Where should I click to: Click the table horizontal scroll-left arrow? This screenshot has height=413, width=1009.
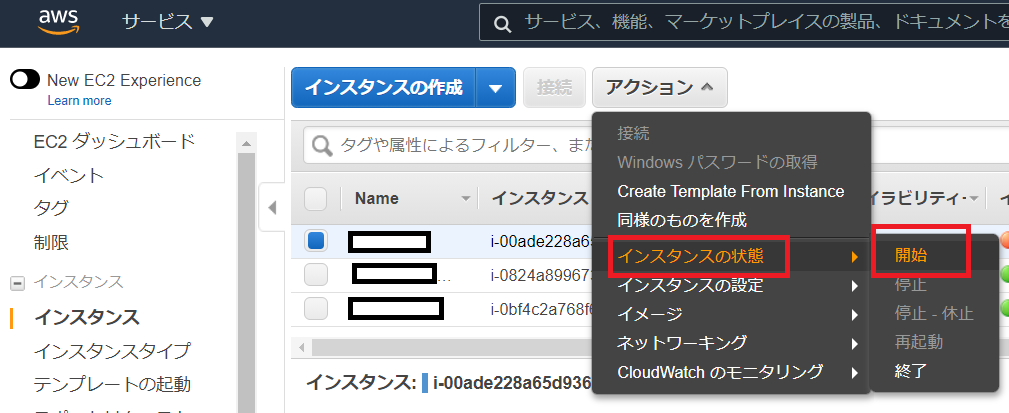coord(301,347)
